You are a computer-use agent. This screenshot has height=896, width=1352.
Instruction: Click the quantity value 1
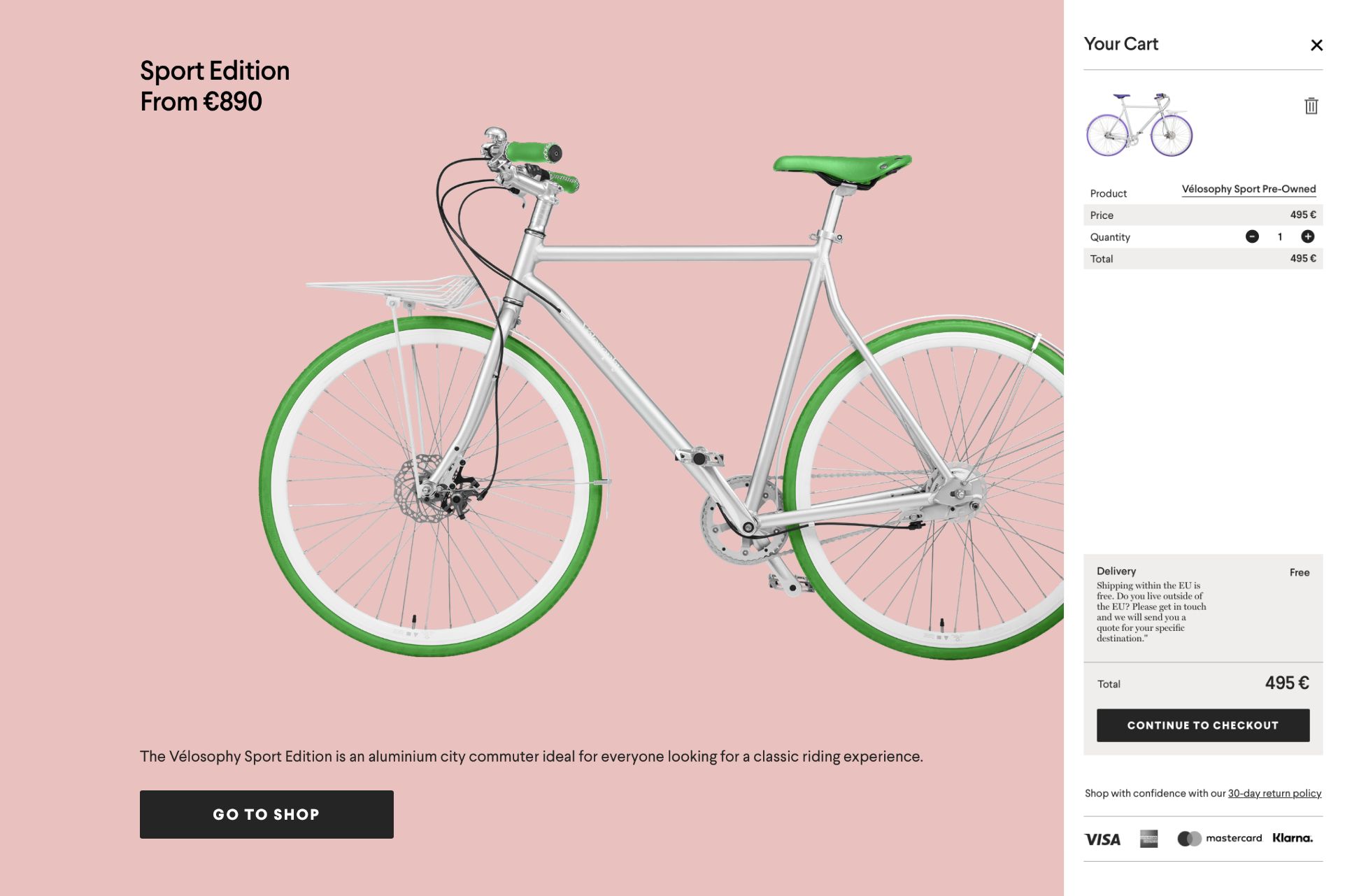tap(1280, 237)
